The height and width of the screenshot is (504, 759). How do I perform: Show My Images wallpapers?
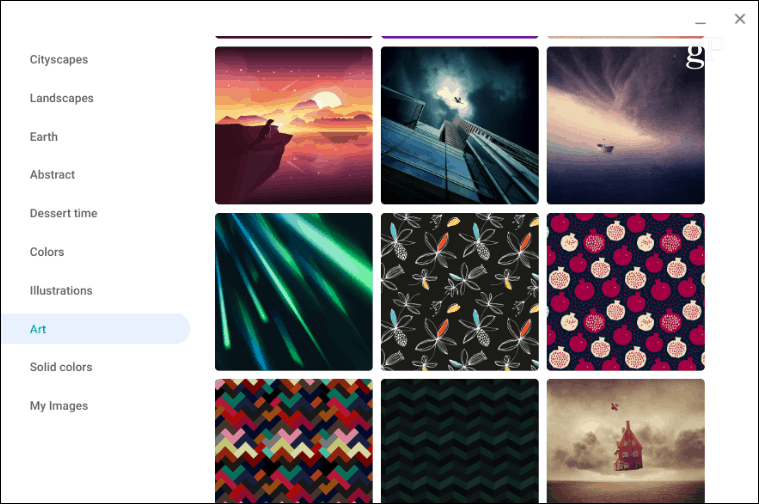pyautogui.click(x=59, y=406)
